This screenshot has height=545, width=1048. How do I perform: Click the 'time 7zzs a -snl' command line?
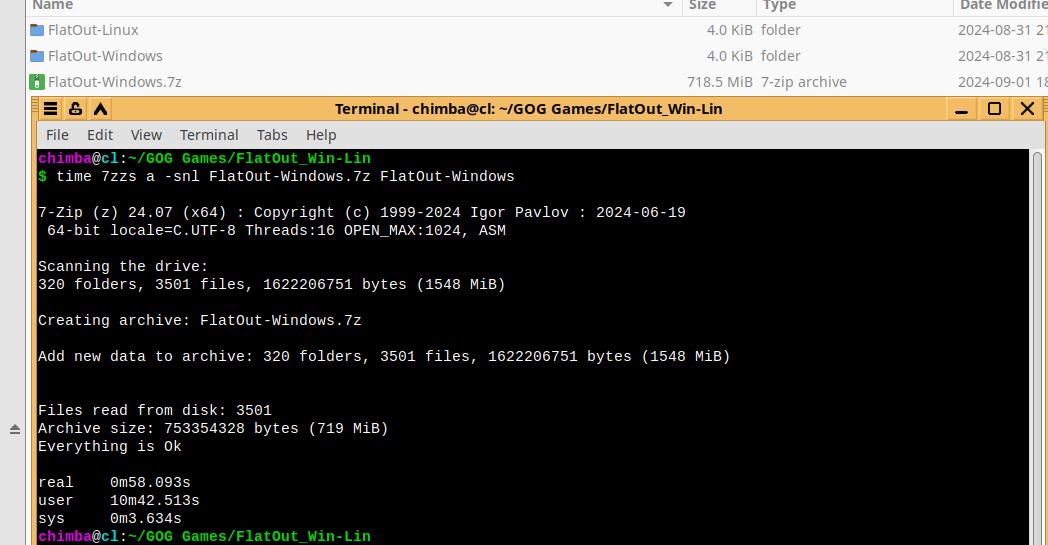(276, 177)
